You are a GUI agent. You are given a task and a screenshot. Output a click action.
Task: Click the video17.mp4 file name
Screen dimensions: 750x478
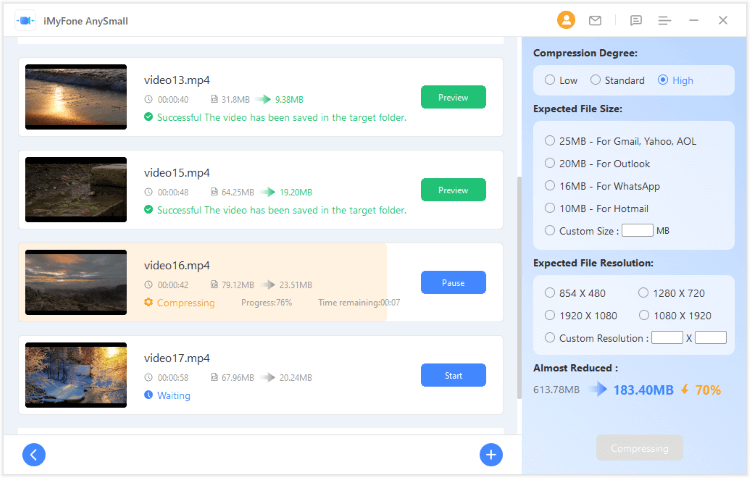point(177,358)
